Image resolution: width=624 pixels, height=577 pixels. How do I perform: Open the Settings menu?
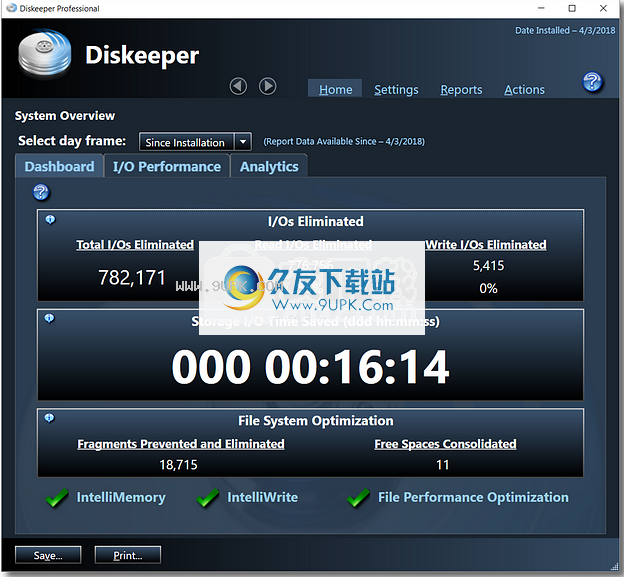(x=396, y=90)
